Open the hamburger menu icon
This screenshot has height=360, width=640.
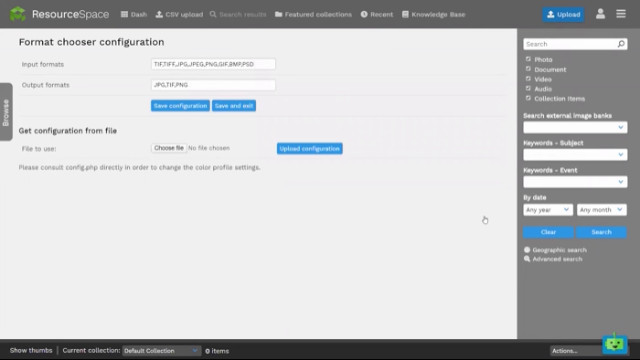pos(621,14)
